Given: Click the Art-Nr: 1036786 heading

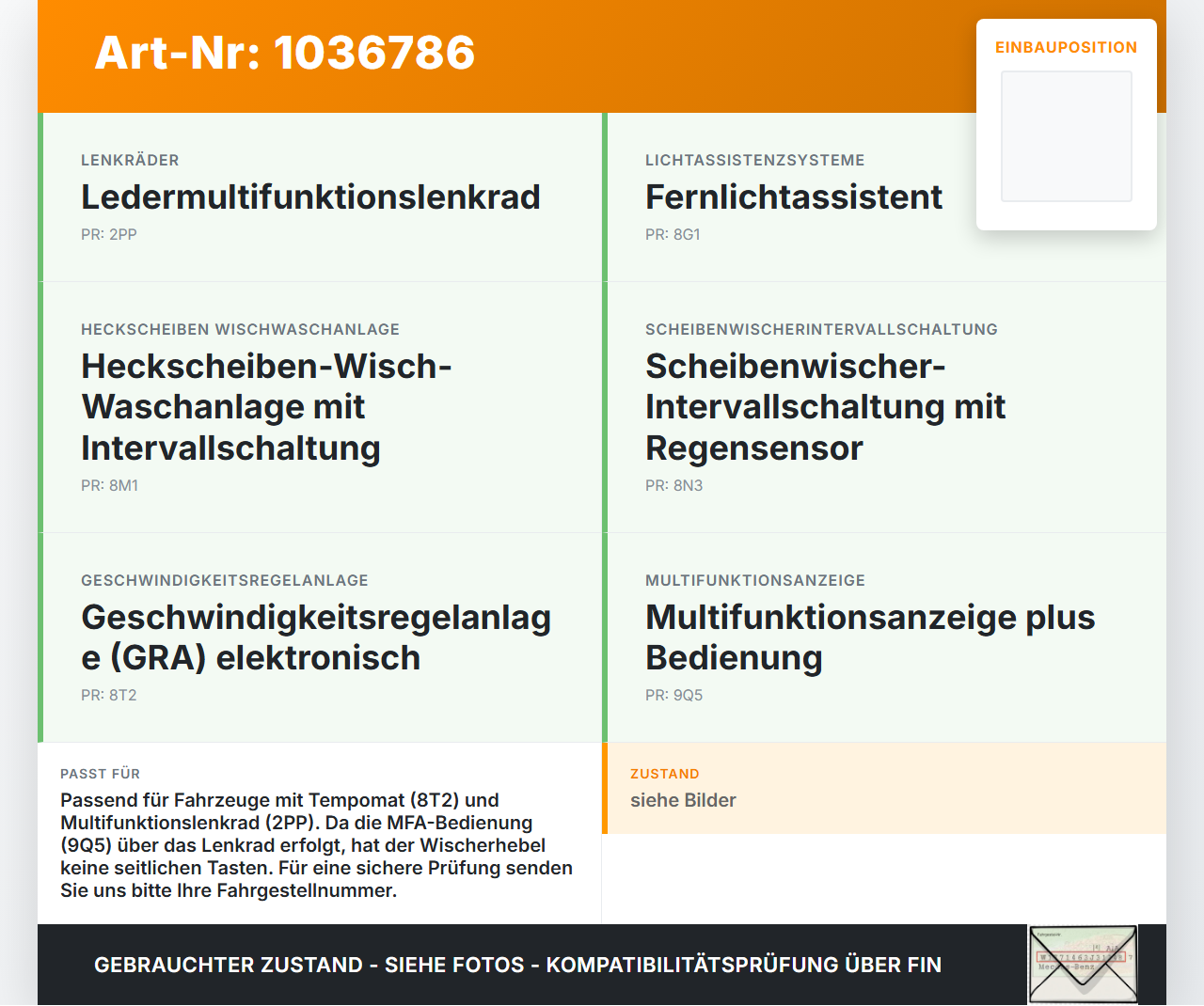Looking at the screenshot, I should pyautogui.click(x=285, y=53).
